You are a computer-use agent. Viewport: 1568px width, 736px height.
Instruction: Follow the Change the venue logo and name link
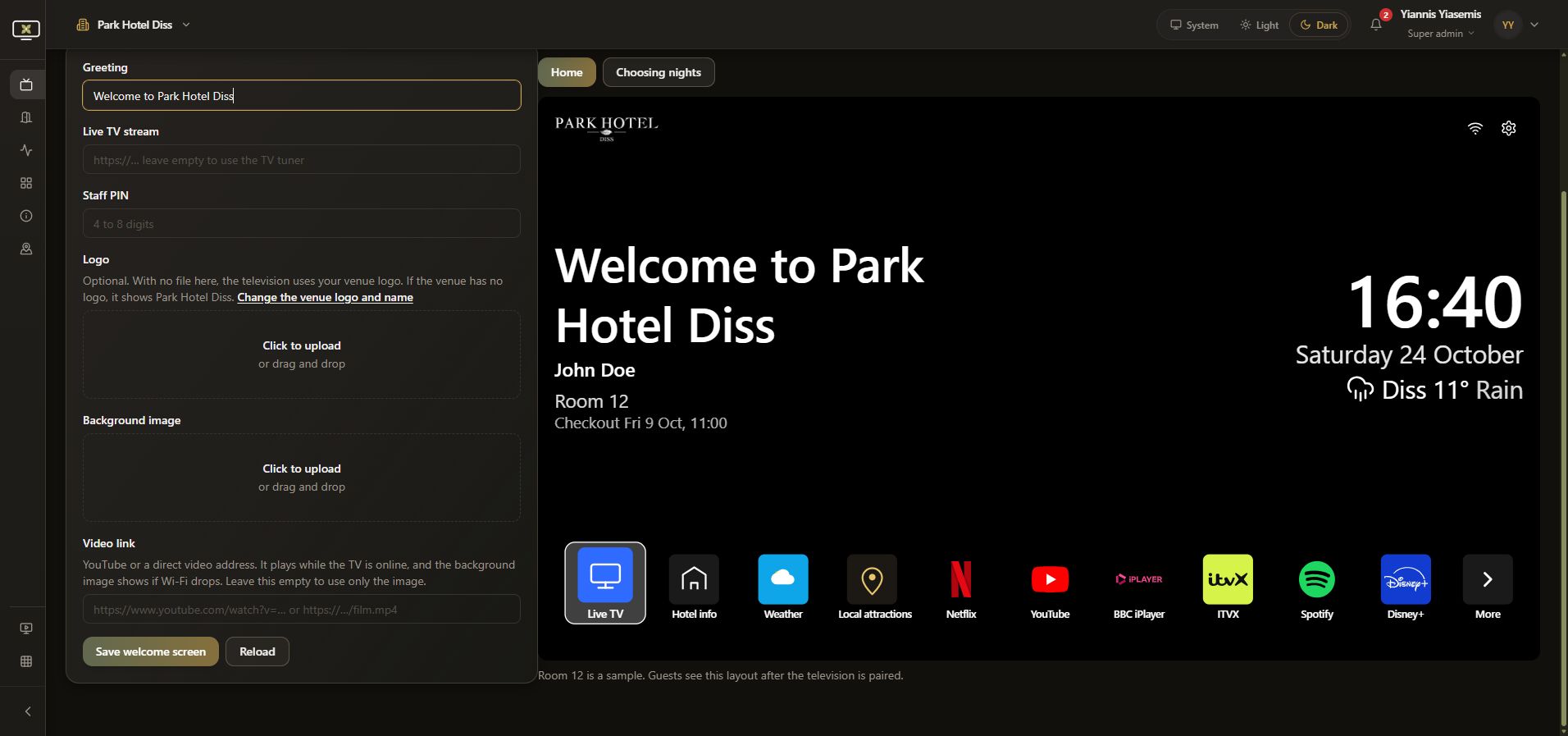pyautogui.click(x=325, y=297)
